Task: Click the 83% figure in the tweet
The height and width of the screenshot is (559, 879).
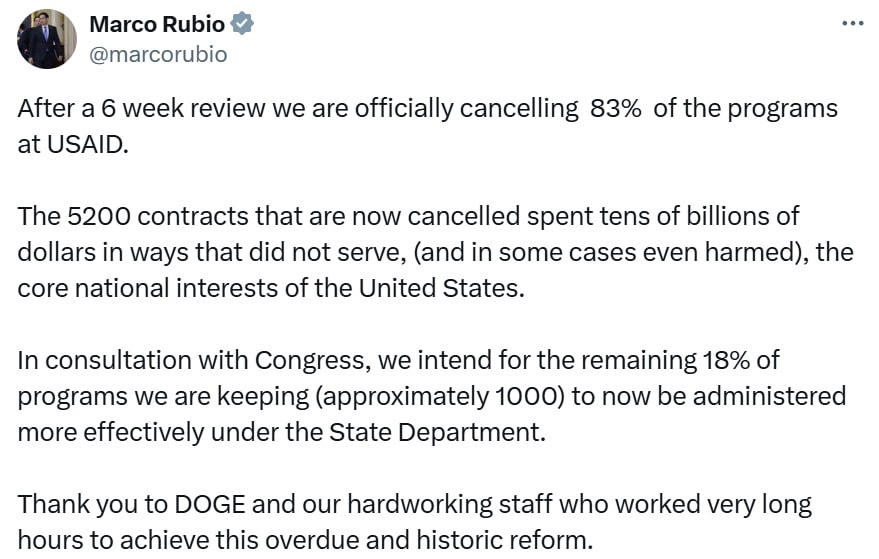Action: click(x=616, y=108)
